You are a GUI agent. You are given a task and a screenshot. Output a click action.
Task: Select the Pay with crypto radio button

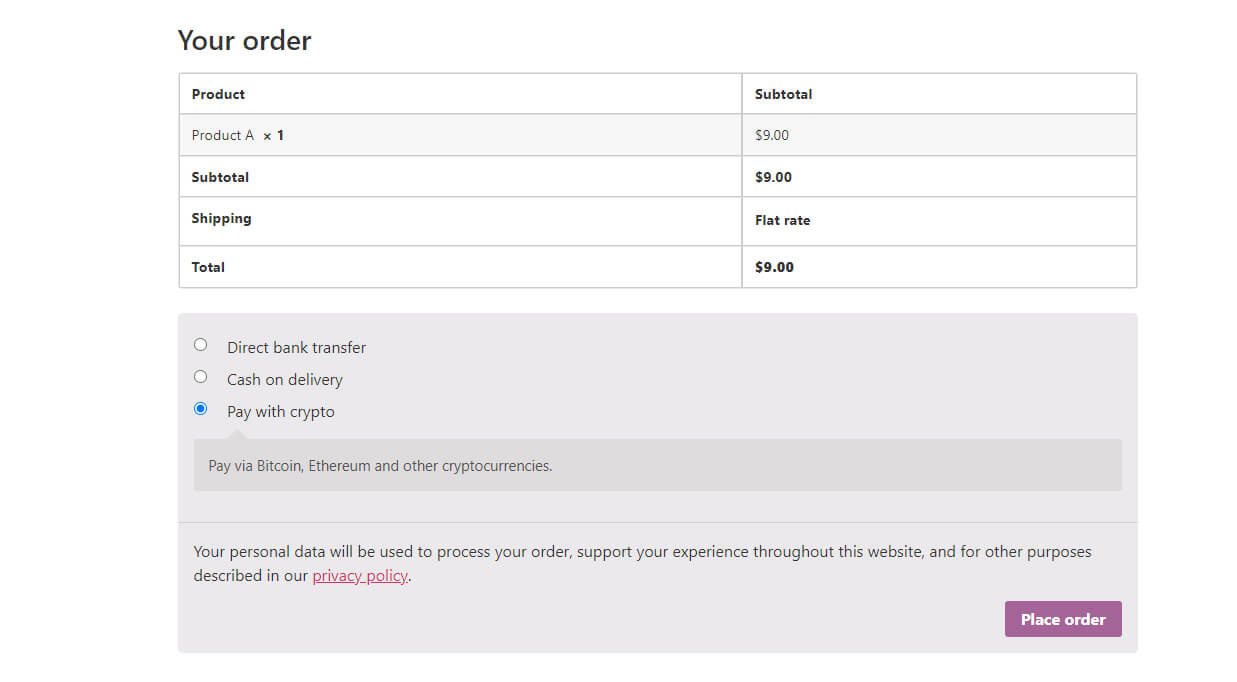click(200, 408)
